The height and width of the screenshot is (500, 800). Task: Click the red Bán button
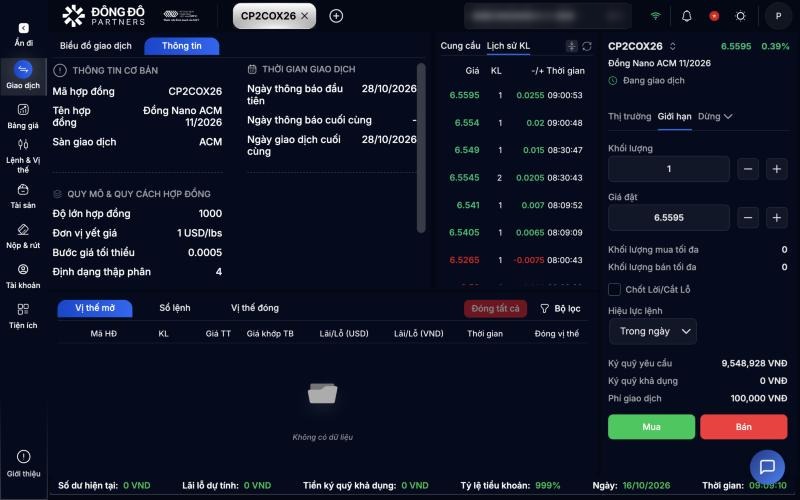click(x=743, y=427)
